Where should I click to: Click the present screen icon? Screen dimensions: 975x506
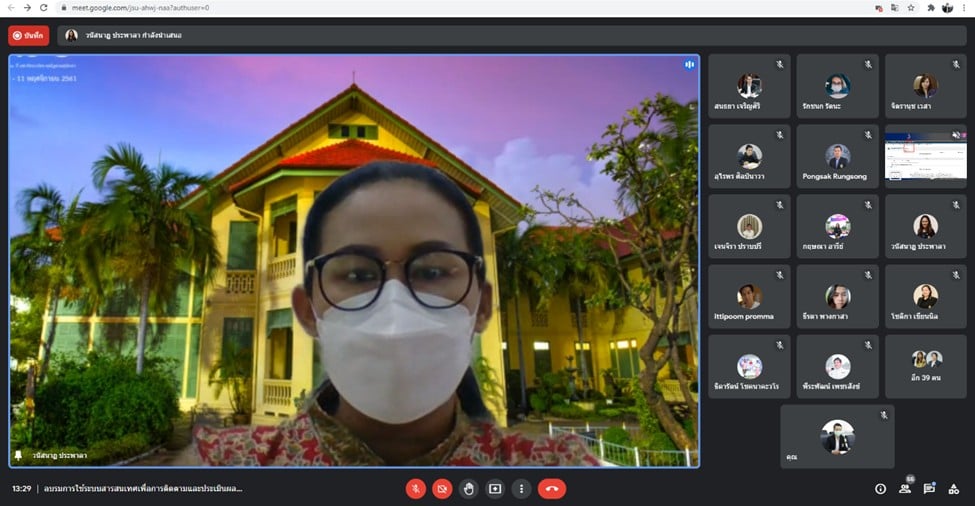(x=495, y=489)
